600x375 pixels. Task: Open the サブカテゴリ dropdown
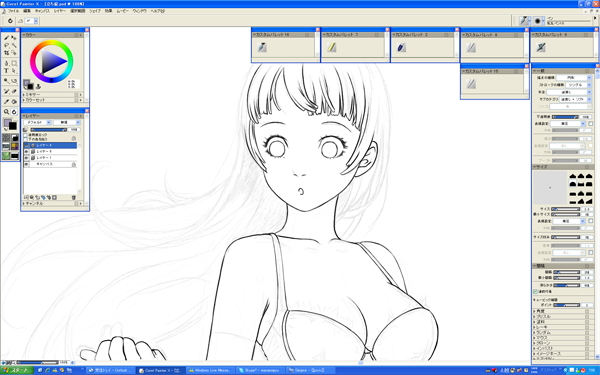pos(576,99)
